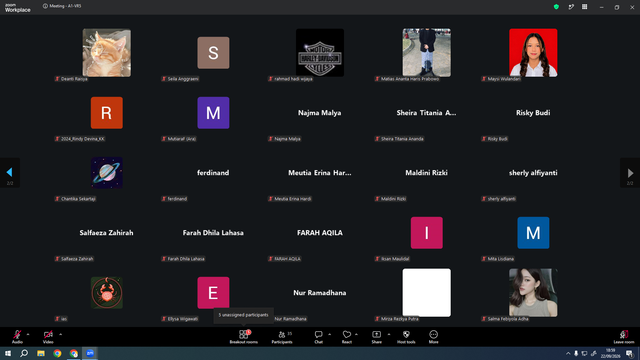This screenshot has width=640, height=360.
Task: Select Mirza Rezkya Putra's white avatar
Action: pos(427,293)
